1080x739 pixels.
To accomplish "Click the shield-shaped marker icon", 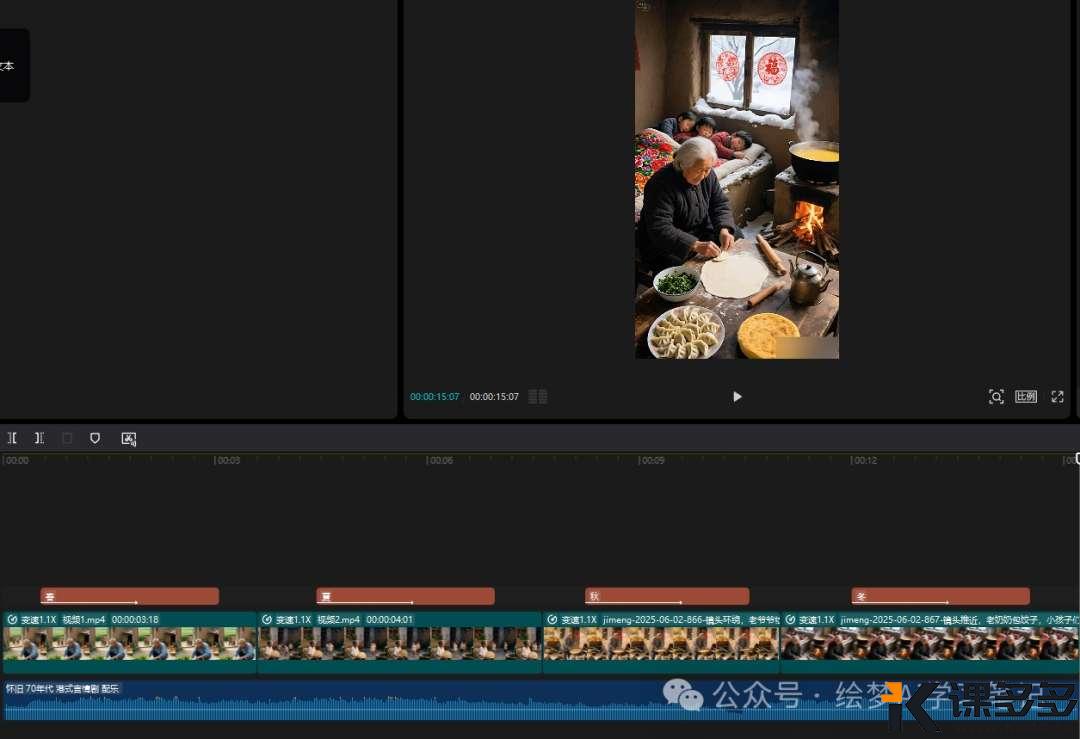I will click(95, 438).
